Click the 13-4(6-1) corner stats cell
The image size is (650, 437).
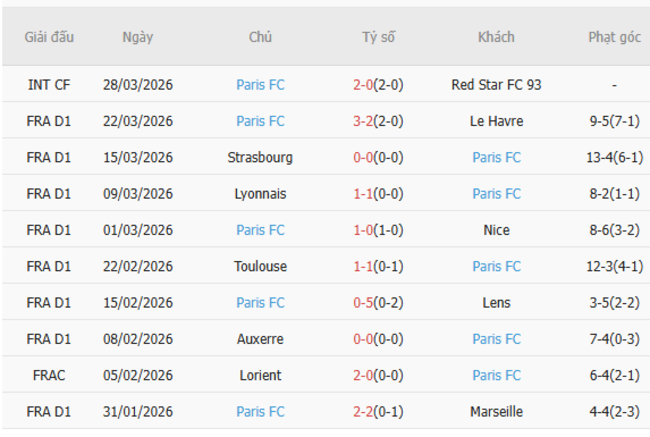(x=614, y=157)
